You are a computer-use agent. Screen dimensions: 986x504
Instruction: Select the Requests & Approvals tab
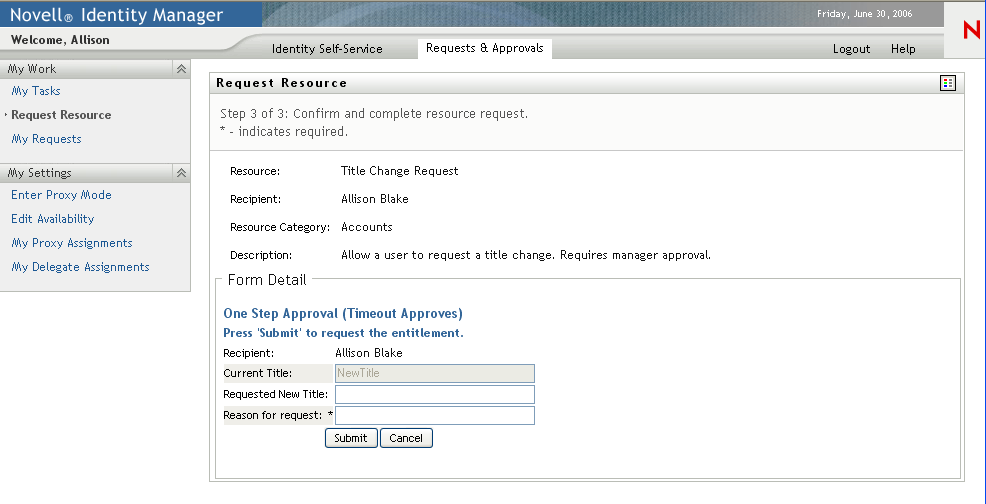coord(484,48)
